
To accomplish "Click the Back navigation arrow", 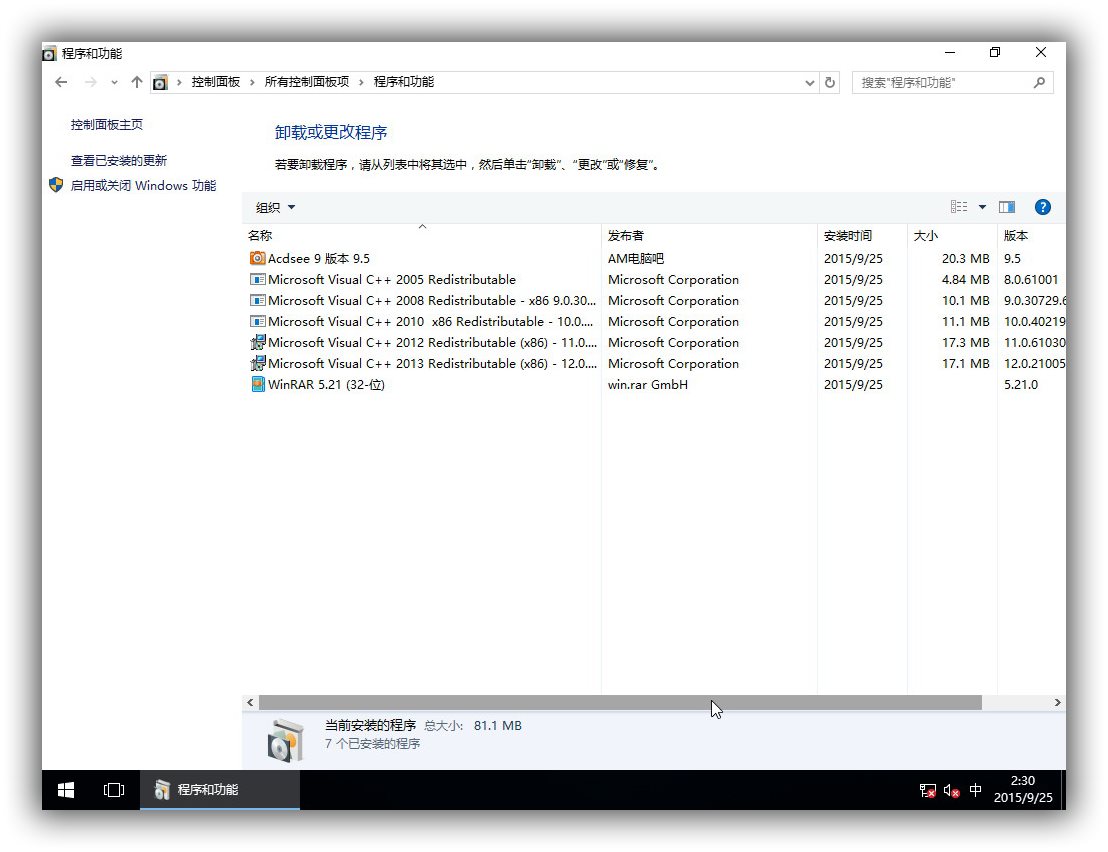I will pos(61,82).
